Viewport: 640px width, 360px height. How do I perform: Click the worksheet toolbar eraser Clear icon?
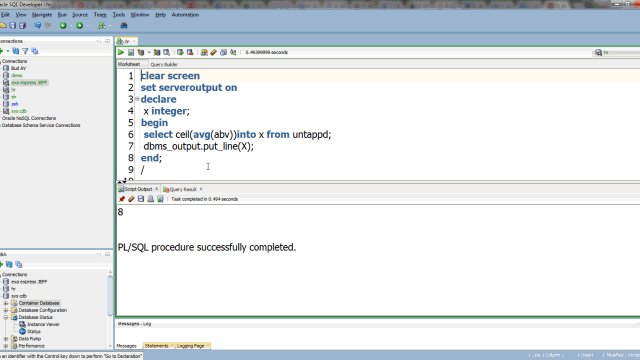tap(213, 52)
